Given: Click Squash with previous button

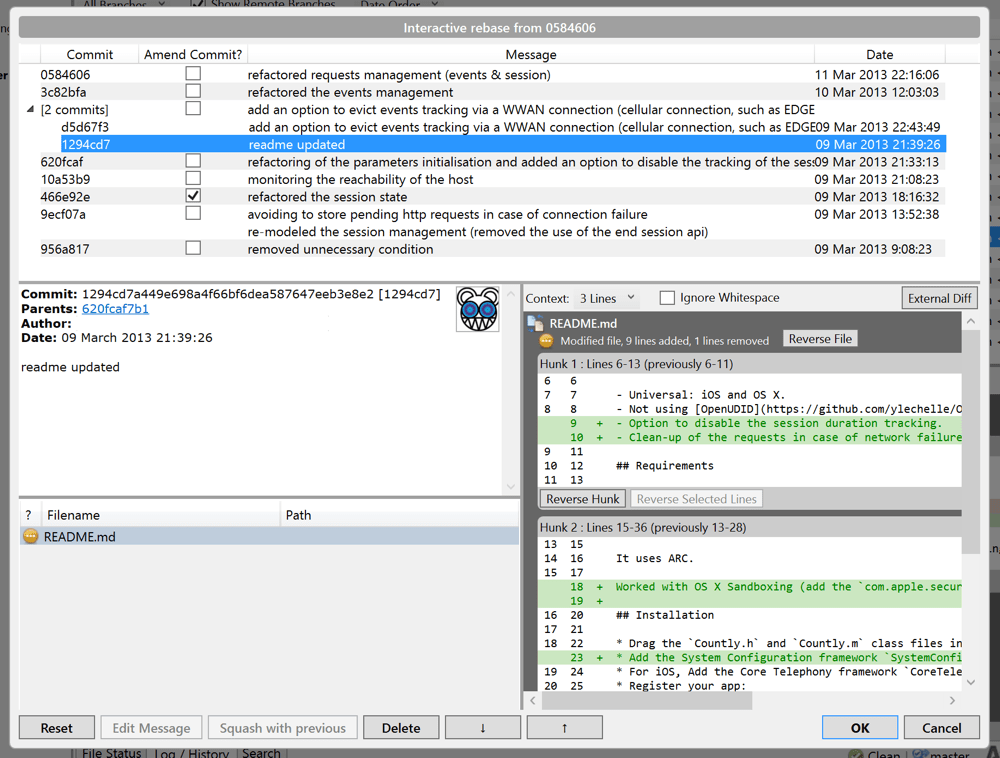Looking at the screenshot, I should click(x=283, y=727).
